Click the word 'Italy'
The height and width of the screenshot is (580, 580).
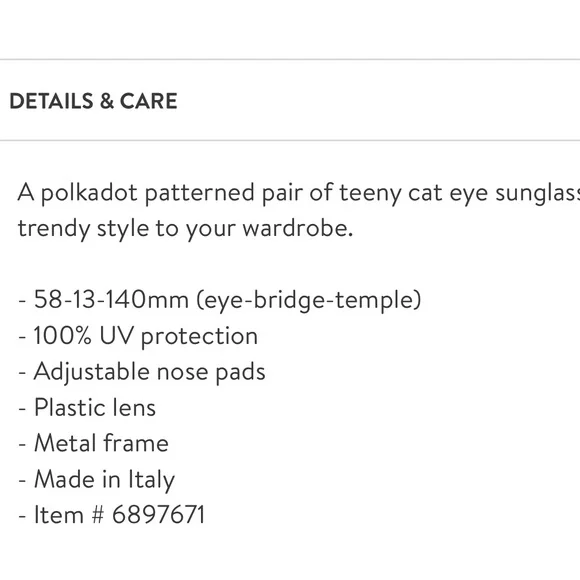click(151, 480)
